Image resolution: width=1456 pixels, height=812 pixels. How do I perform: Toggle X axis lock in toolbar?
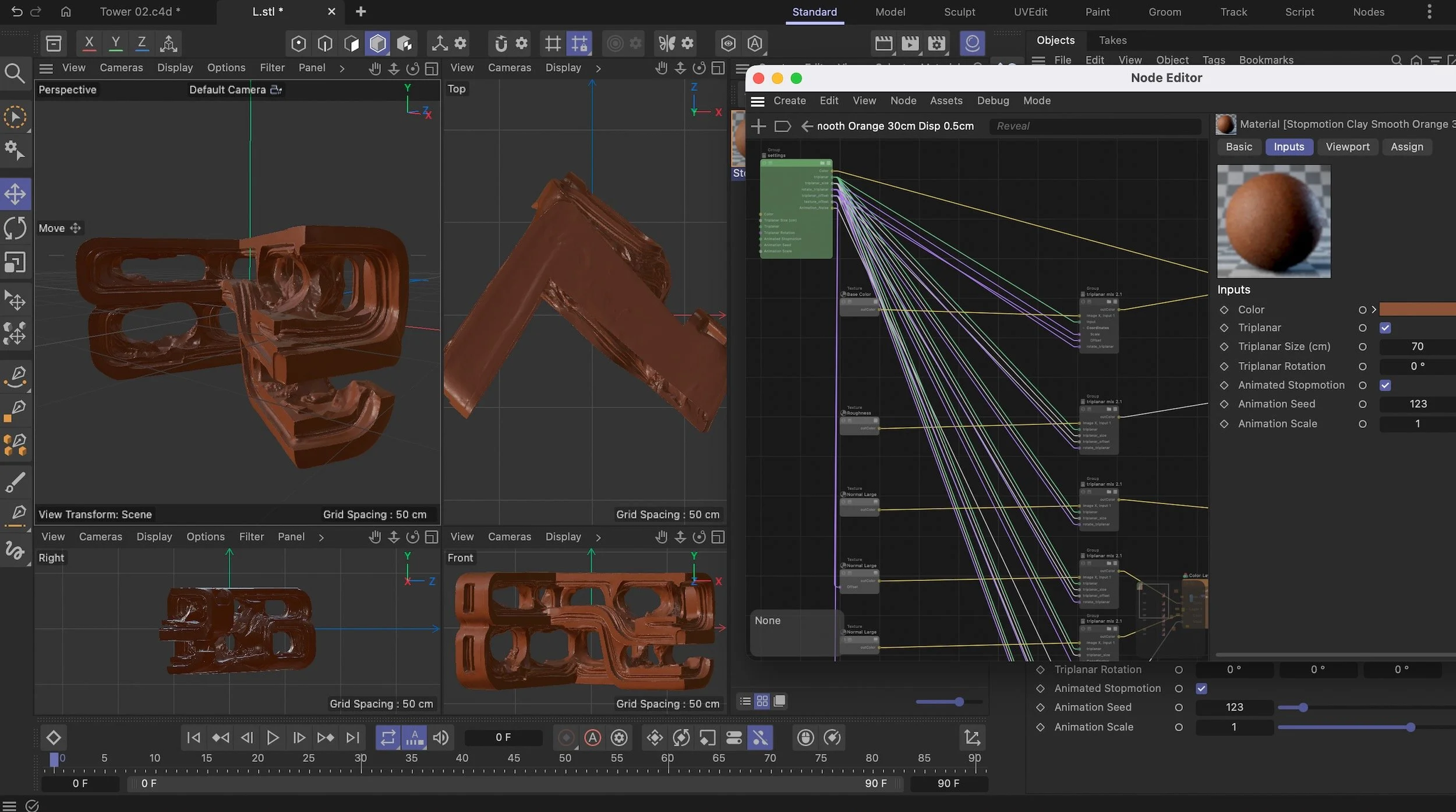(89, 43)
